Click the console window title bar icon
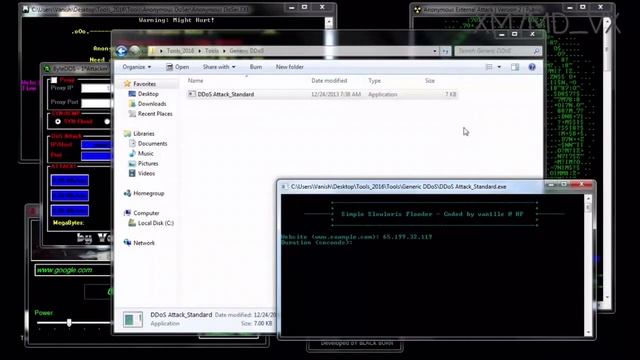Viewport: 640px width, 360px height. point(284,187)
